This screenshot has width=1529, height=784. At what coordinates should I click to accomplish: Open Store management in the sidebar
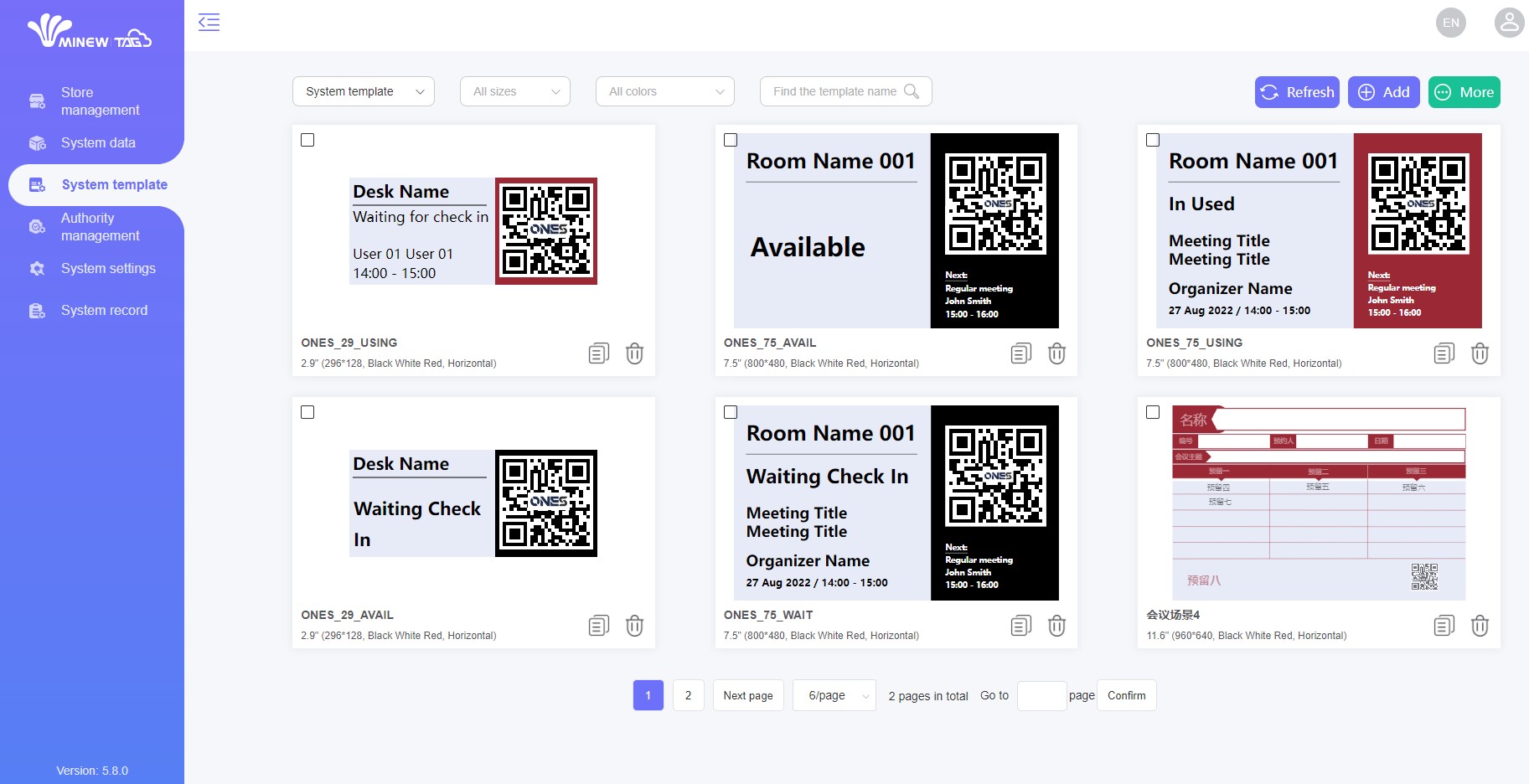(x=99, y=101)
